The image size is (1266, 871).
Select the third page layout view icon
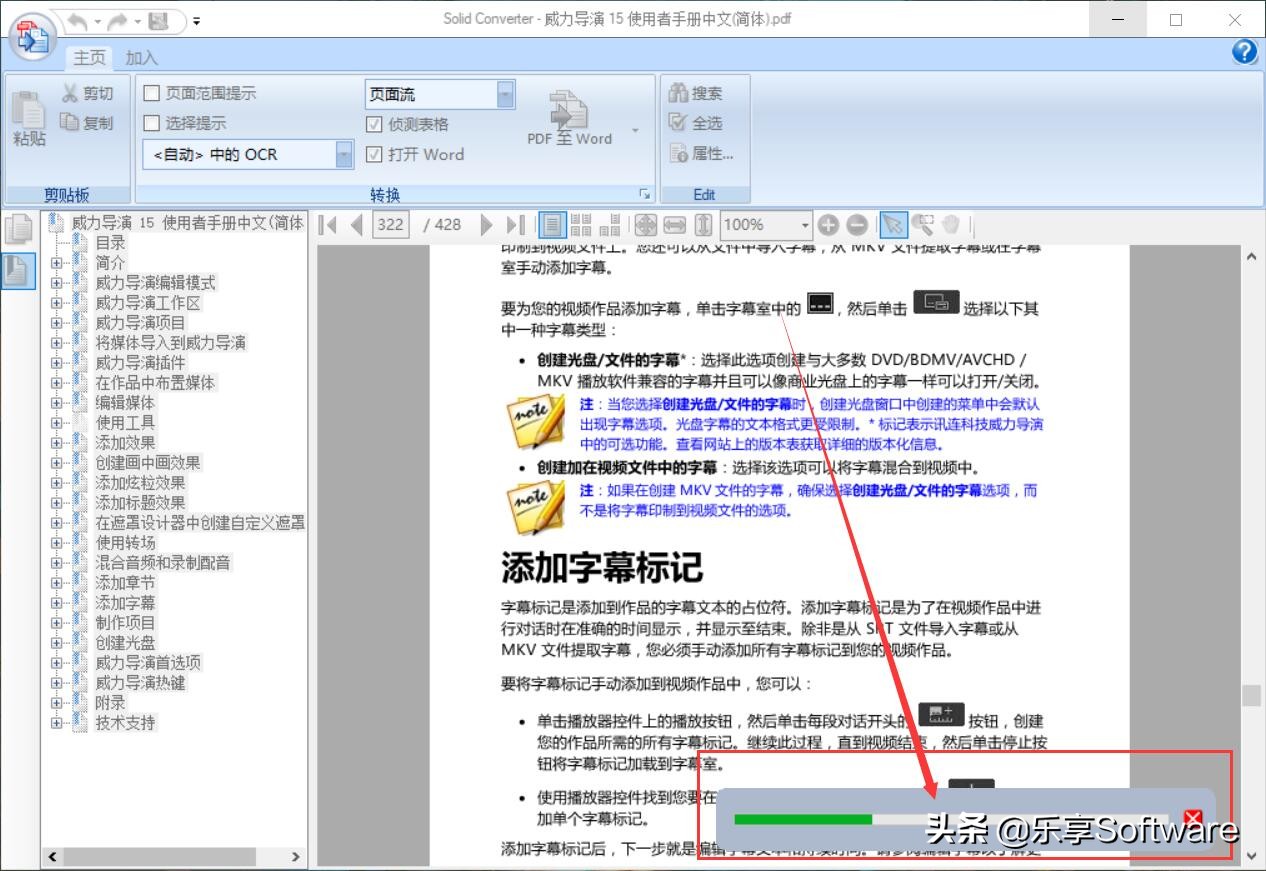pyautogui.click(x=610, y=225)
